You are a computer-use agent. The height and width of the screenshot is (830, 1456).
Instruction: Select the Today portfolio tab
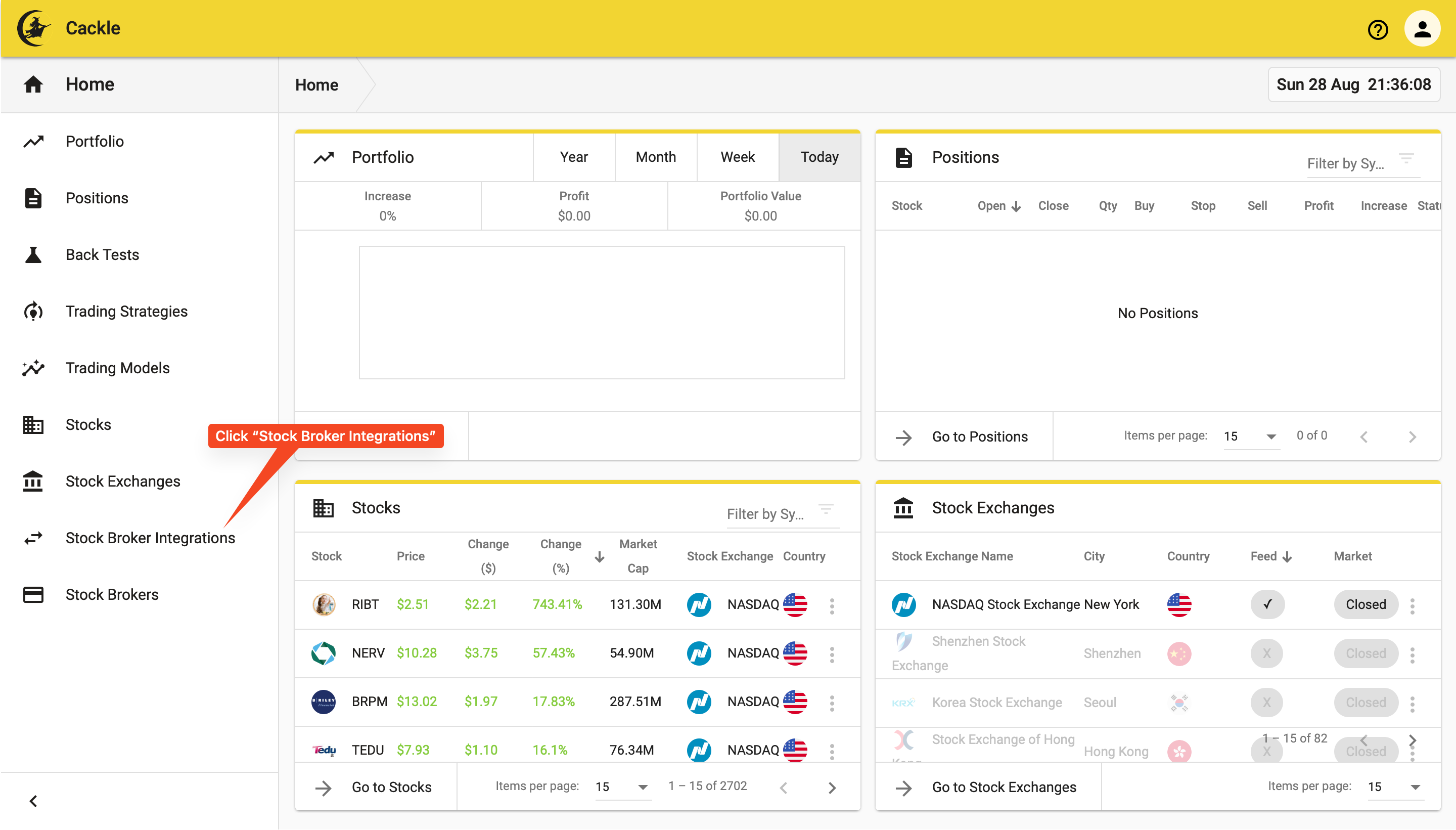click(819, 157)
